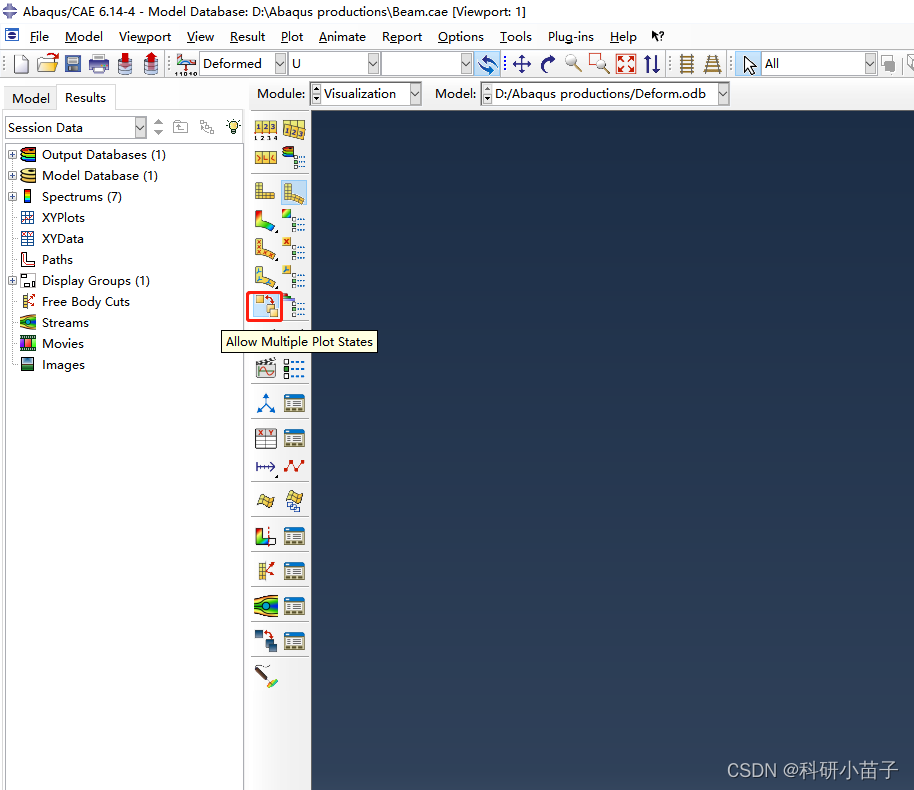
Task: Select the Box Zoom tool
Action: (599, 64)
